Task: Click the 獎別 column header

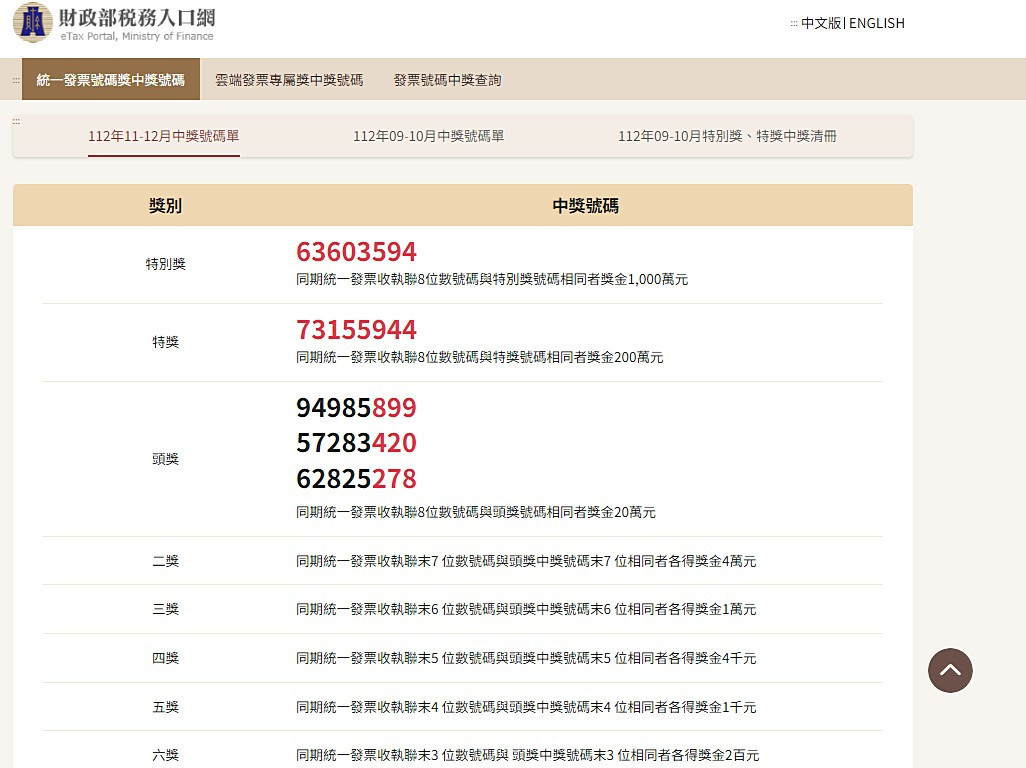Action: [165, 205]
